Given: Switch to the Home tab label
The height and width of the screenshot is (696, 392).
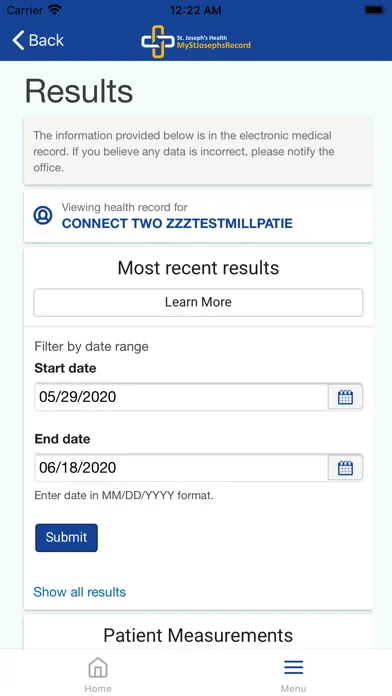Looking at the screenshot, I should [98, 688].
